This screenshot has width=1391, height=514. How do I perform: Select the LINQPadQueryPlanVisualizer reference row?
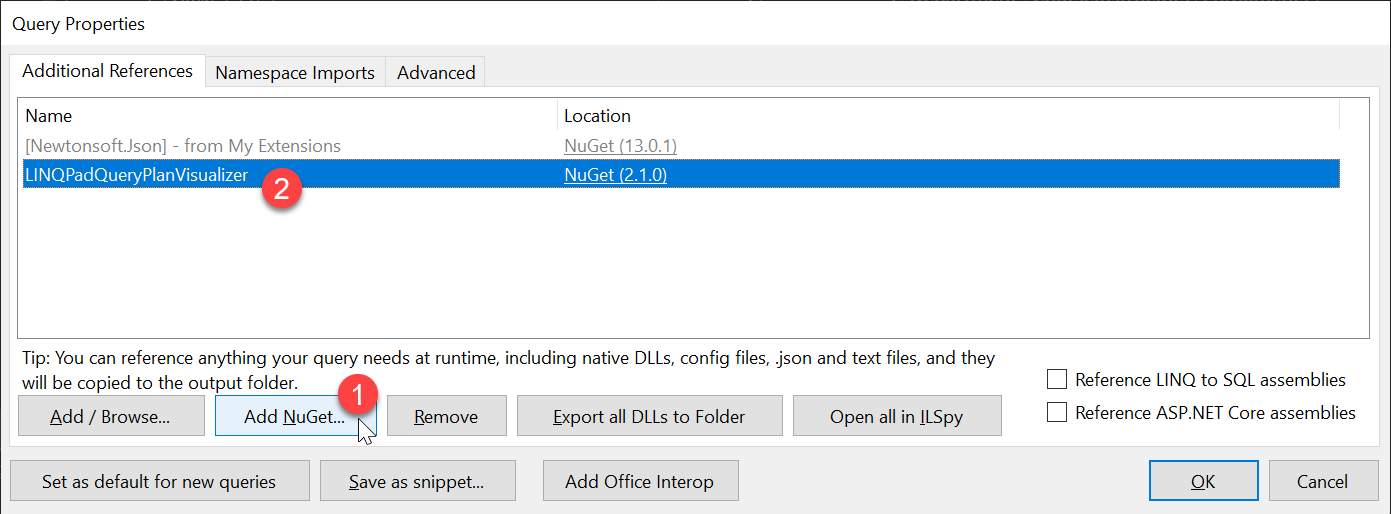(679, 175)
